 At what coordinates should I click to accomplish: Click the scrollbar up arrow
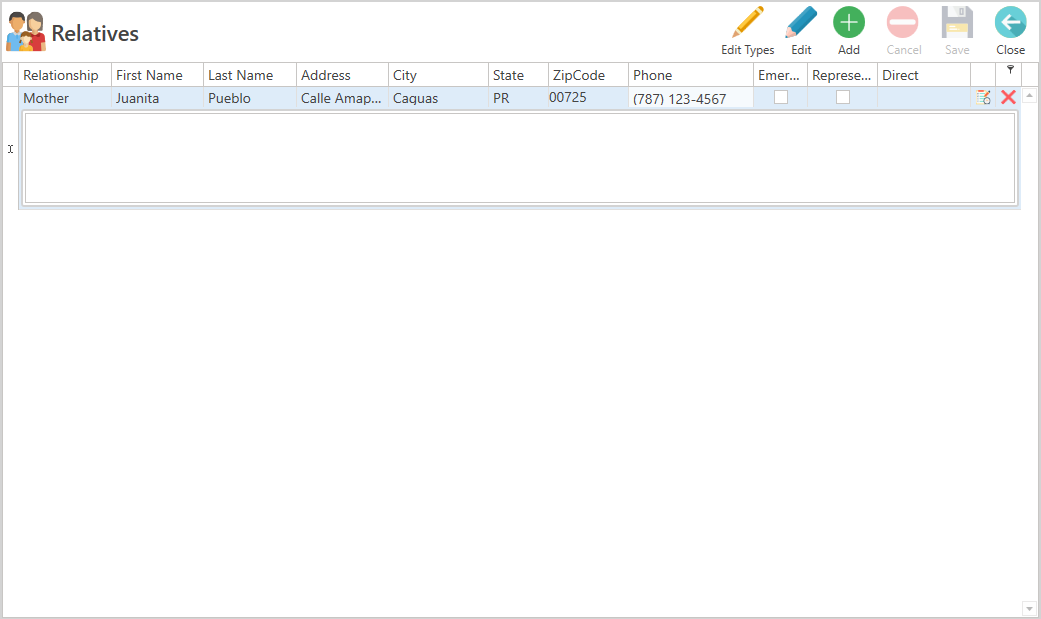point(1029,96)
